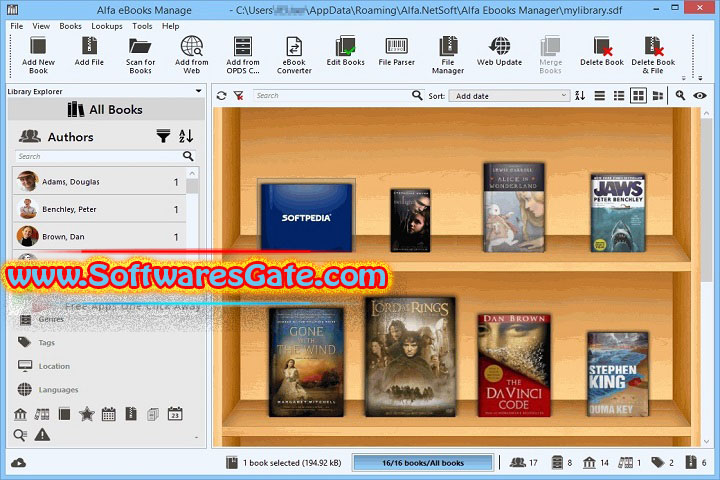
Task: Select the Jaws book cover
Action: point(618,213)
